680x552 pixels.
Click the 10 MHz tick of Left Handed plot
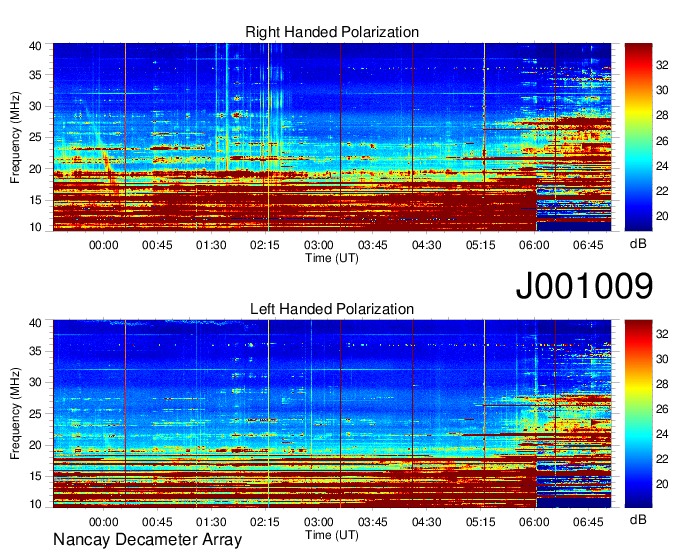(35, 504)
